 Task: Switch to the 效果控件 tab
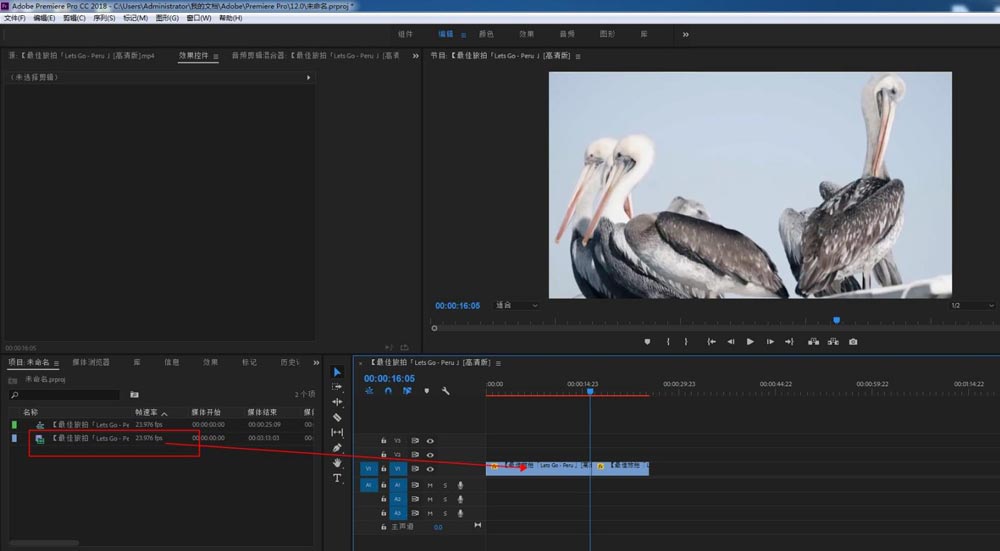pyautogui.click(x=194, y=56)
